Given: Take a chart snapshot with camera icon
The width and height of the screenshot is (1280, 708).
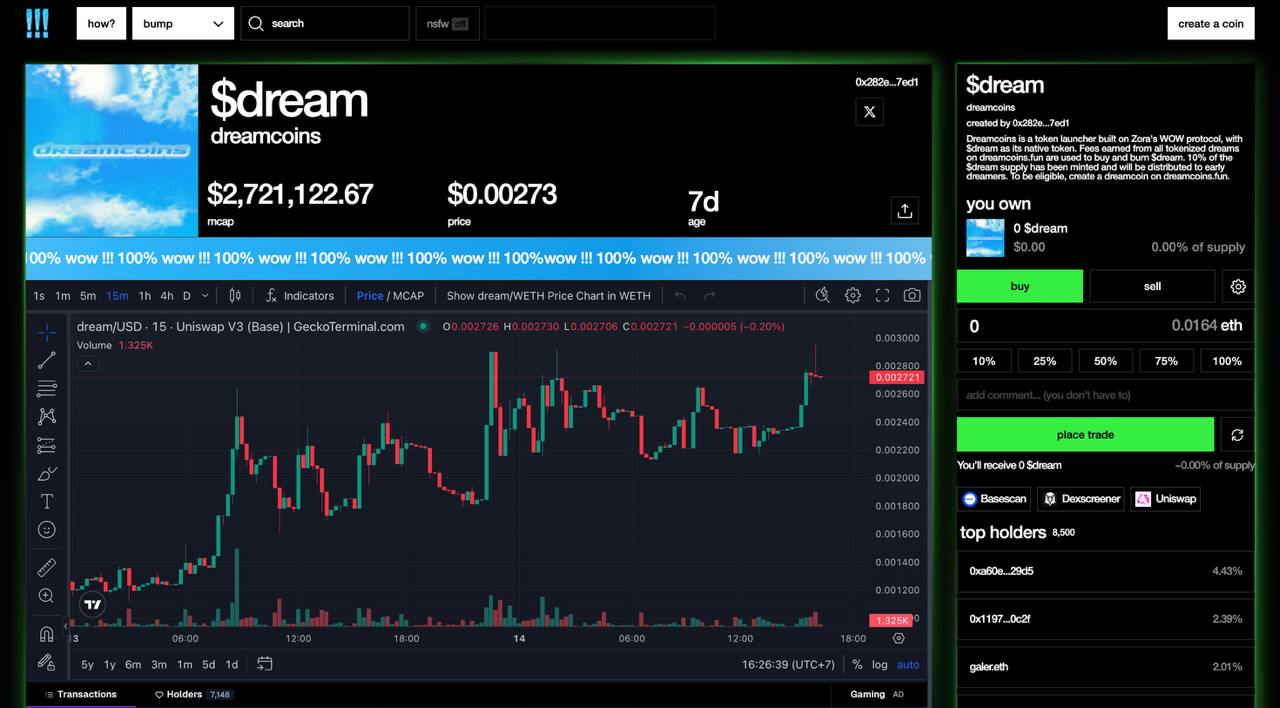Looking at the screenshot, I should point(912,295).
